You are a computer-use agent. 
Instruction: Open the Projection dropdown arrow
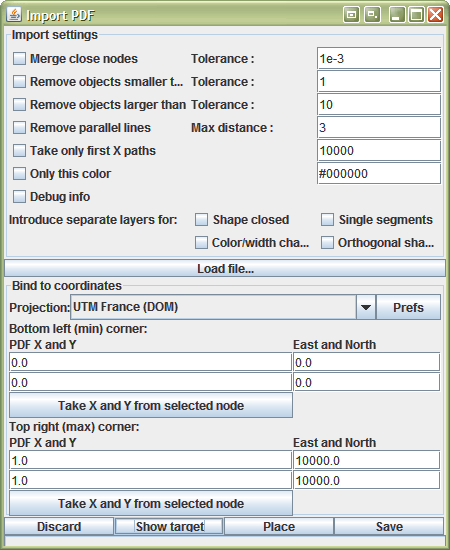[366, 307]
